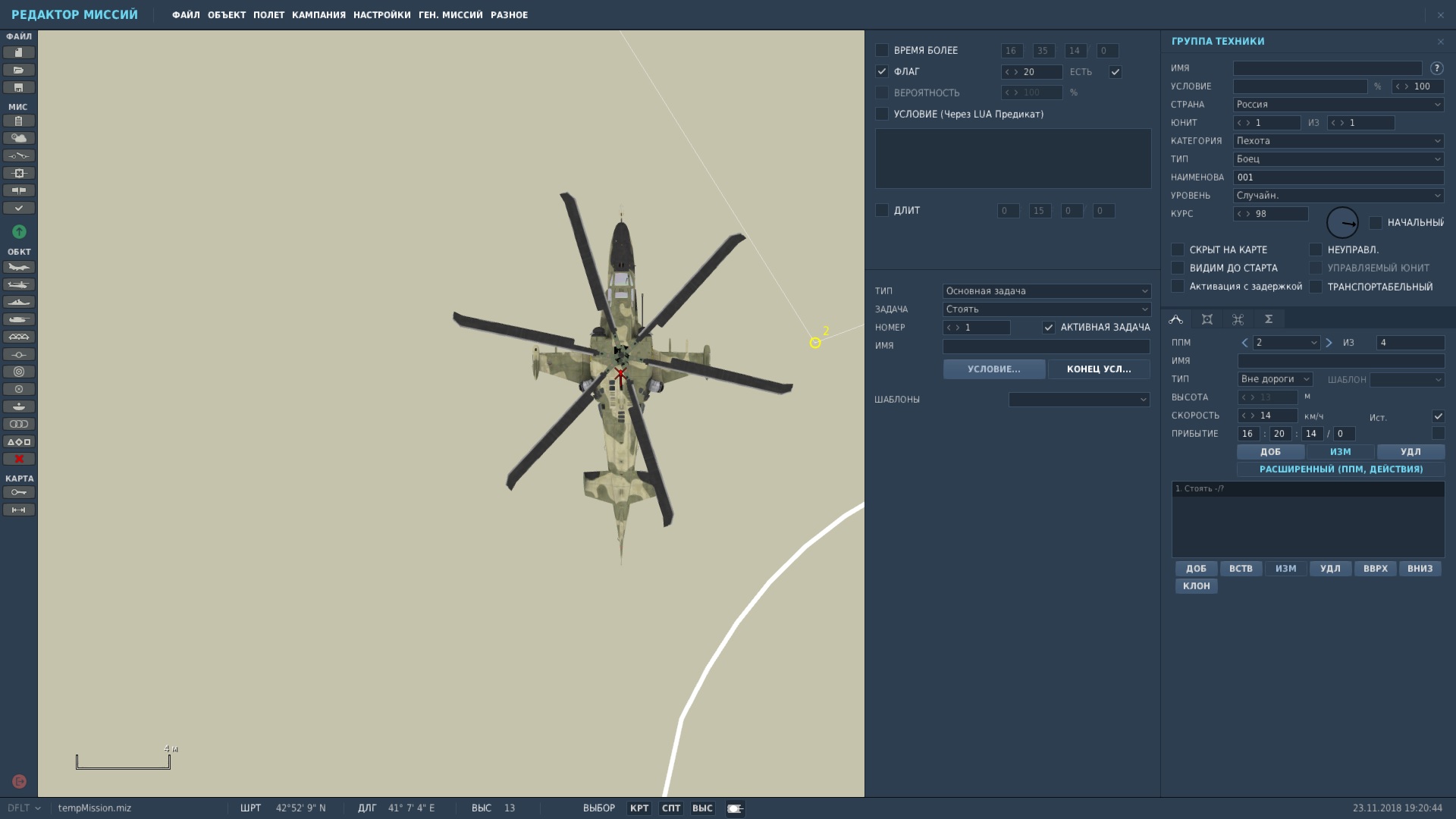Open the КАМПАНИЯ menu
The height and width of the screenshot is (819, 1456).
click(318, 15)
